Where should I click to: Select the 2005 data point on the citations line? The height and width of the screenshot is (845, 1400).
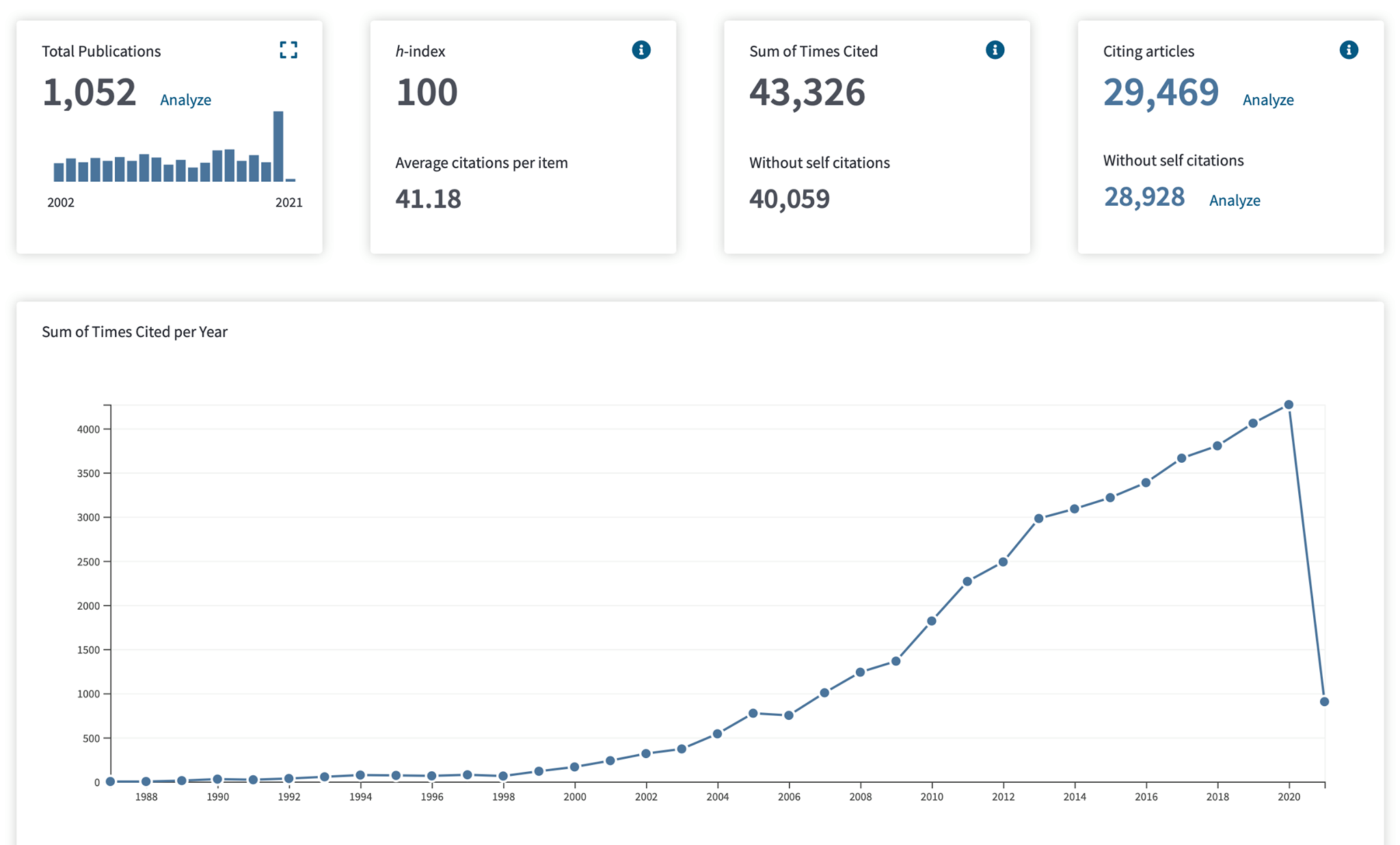753,713
